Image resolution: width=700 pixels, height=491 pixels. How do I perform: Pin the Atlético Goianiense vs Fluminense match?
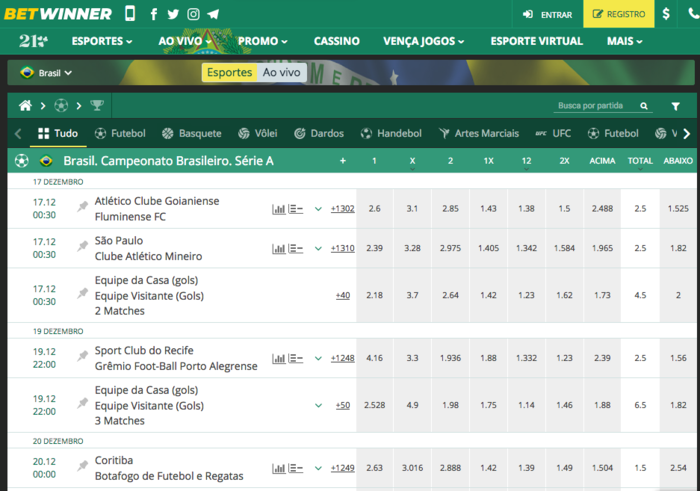[83, 208]
